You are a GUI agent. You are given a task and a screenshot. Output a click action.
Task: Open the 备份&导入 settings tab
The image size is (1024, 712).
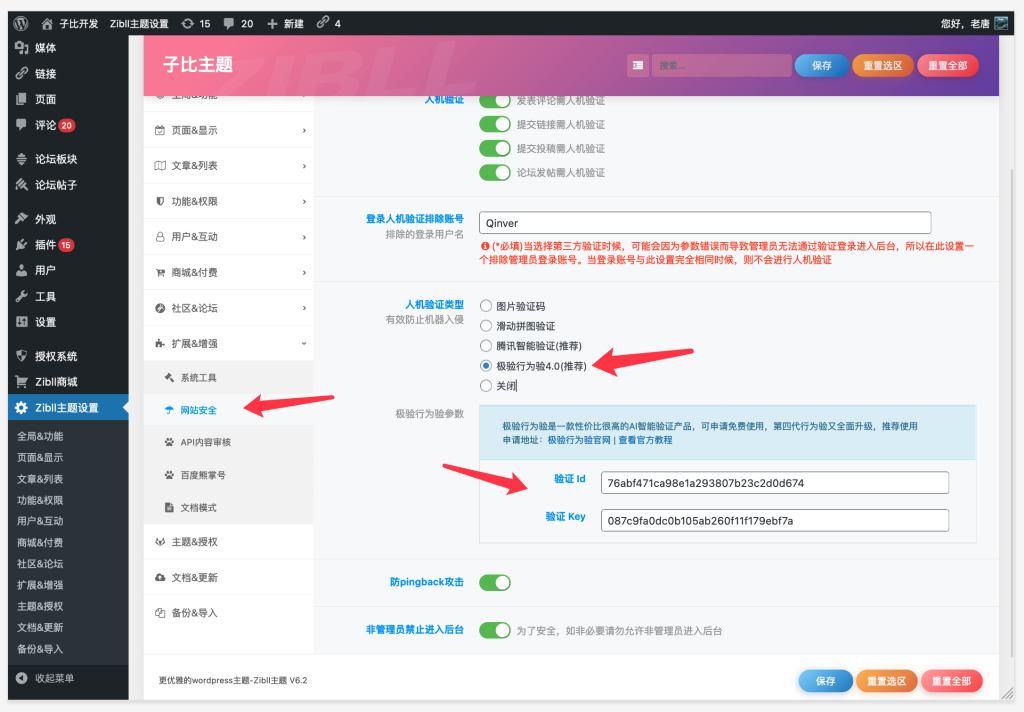229,613
